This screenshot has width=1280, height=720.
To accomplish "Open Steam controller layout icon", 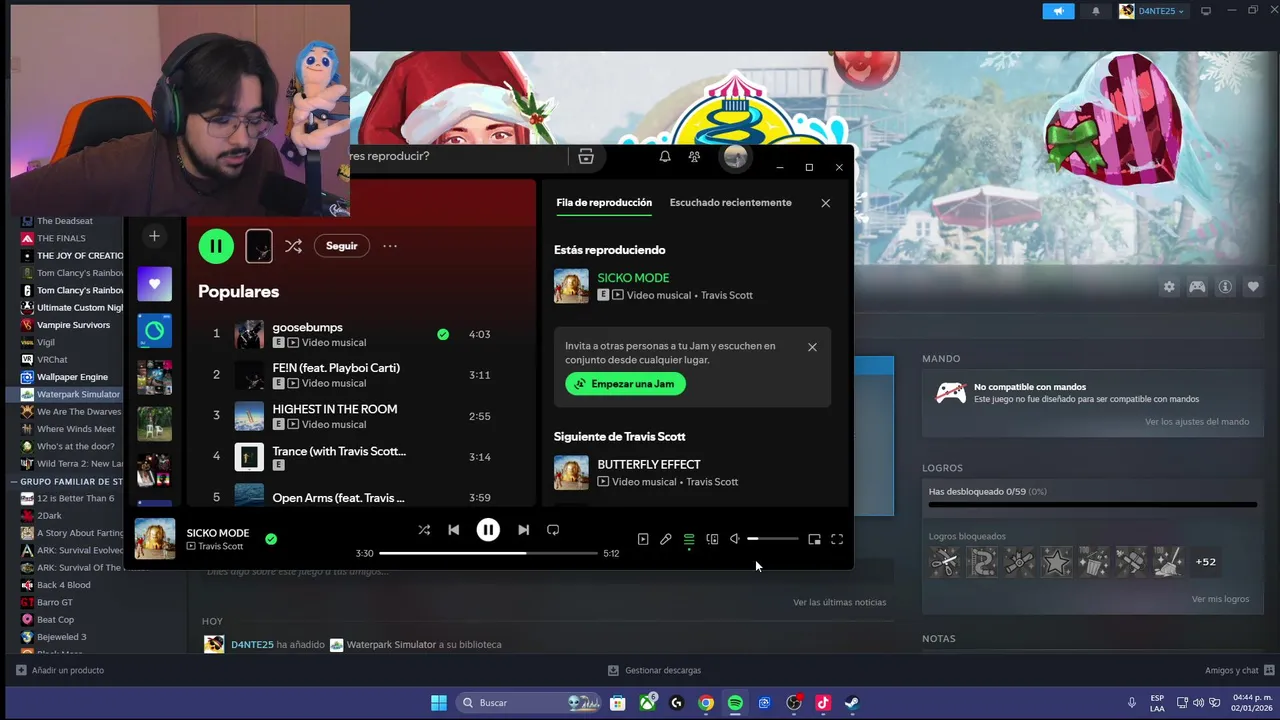I will pos(1197,287).
